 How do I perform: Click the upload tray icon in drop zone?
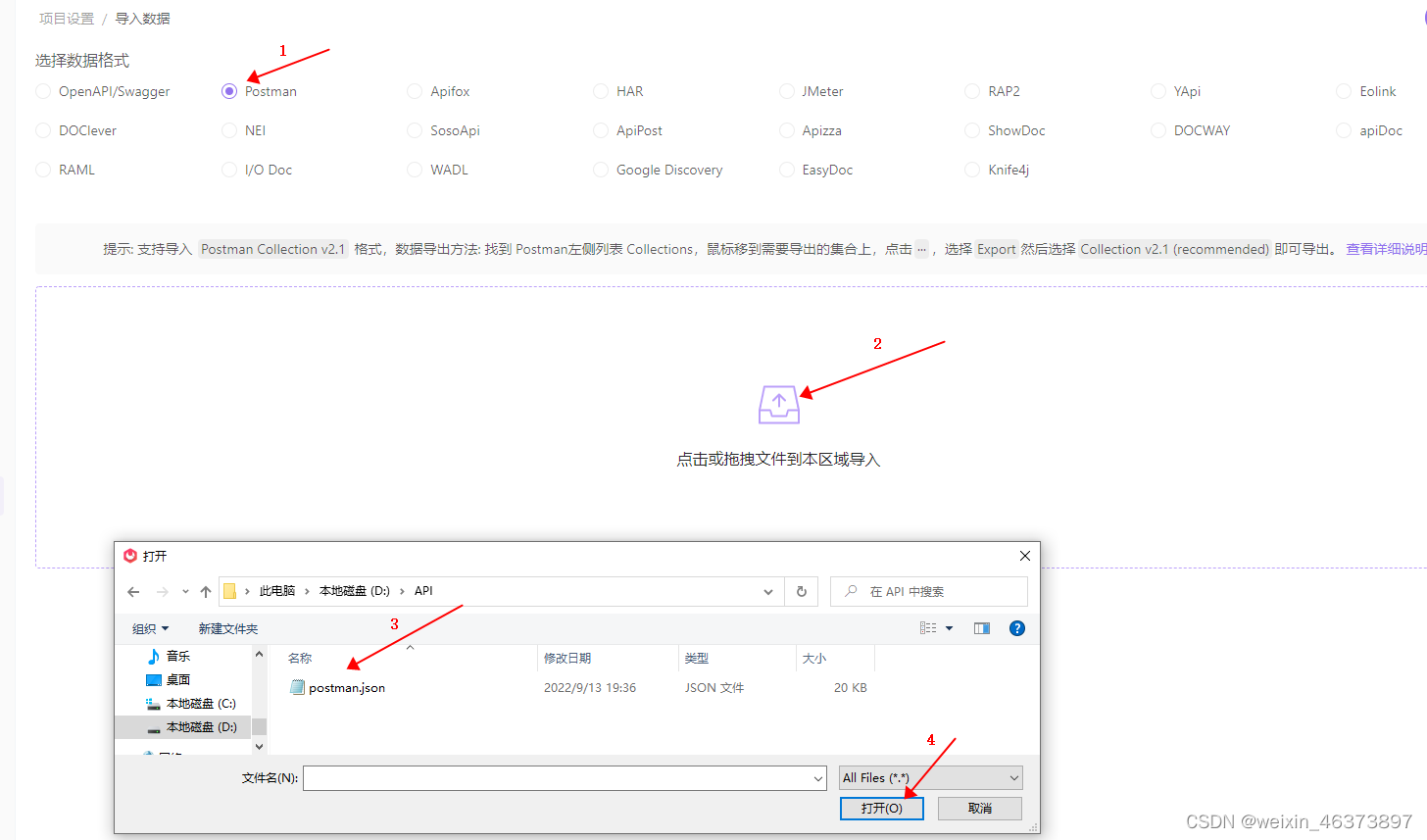pyautogui.click(x=779, y=404)
